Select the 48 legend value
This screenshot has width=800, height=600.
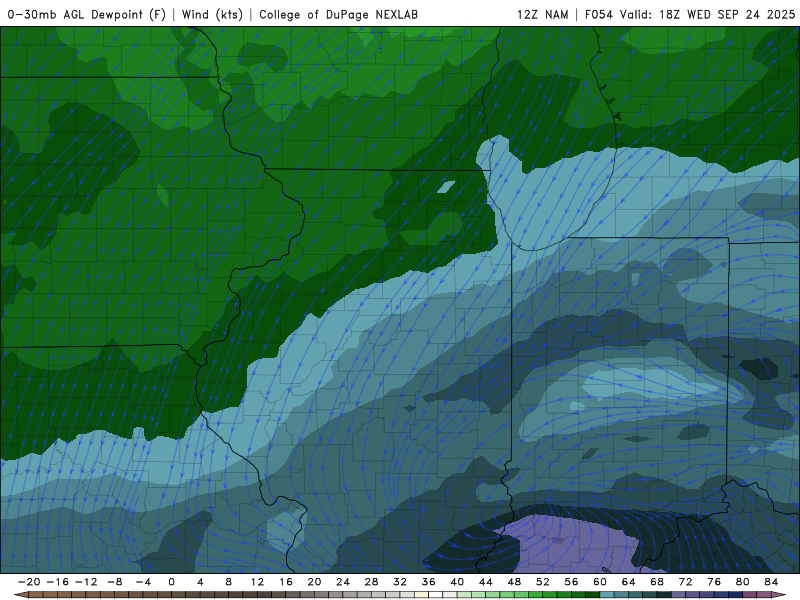[x=514, y=582]
